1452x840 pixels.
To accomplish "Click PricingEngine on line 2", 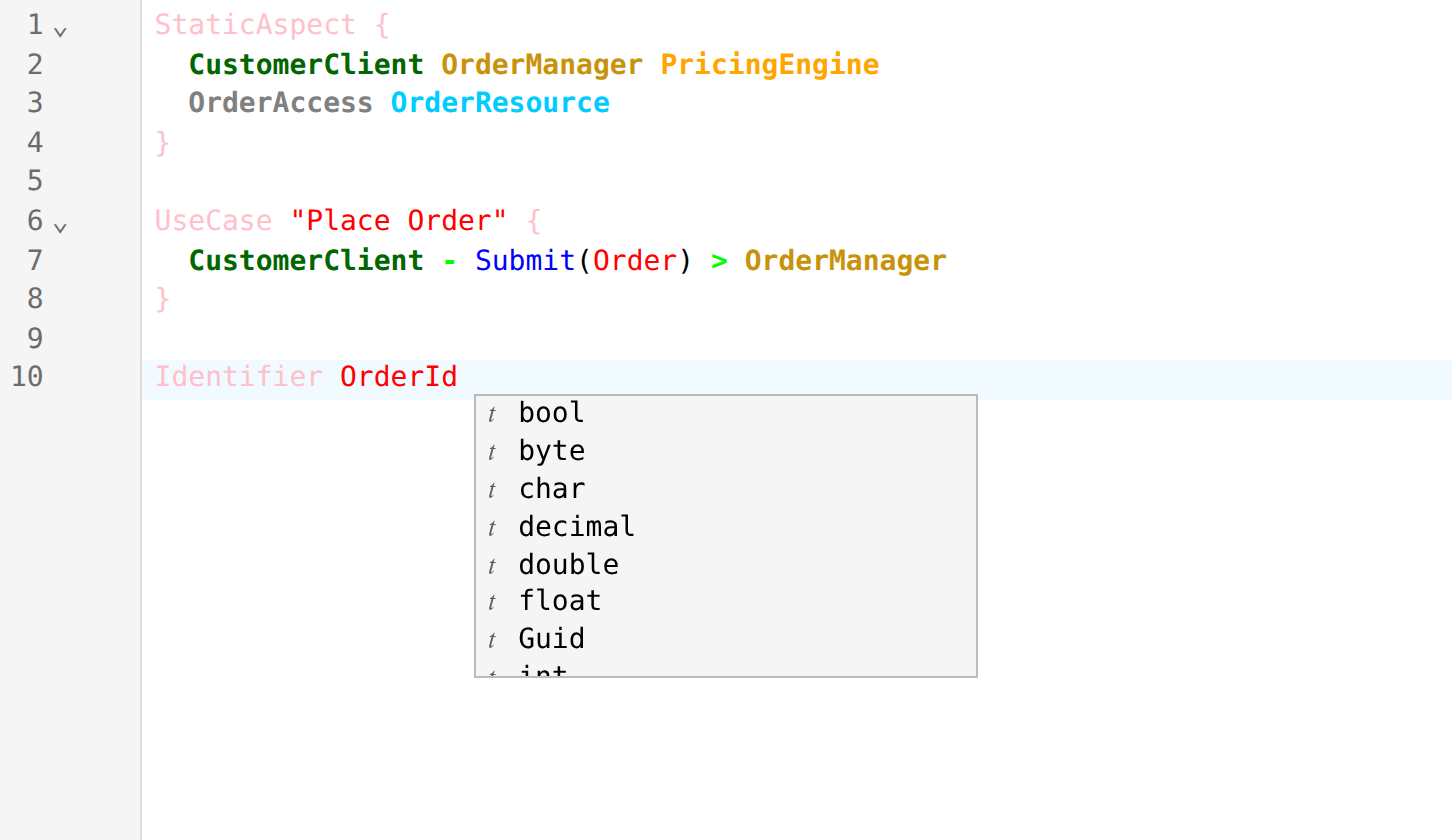I will 769,64.
